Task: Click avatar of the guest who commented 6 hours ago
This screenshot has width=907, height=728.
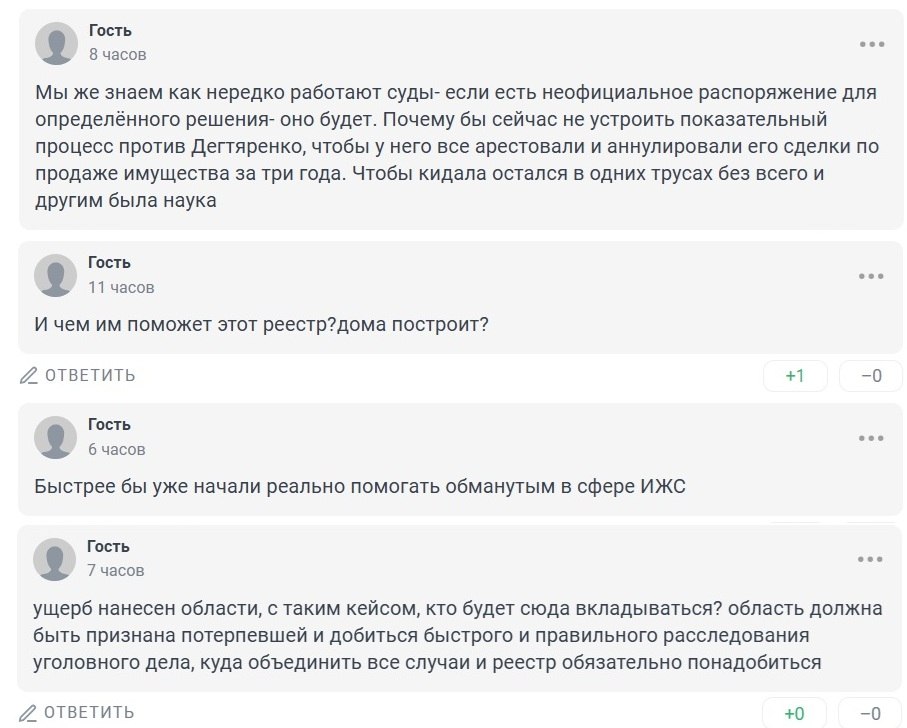Action: (x=56, y=437)
